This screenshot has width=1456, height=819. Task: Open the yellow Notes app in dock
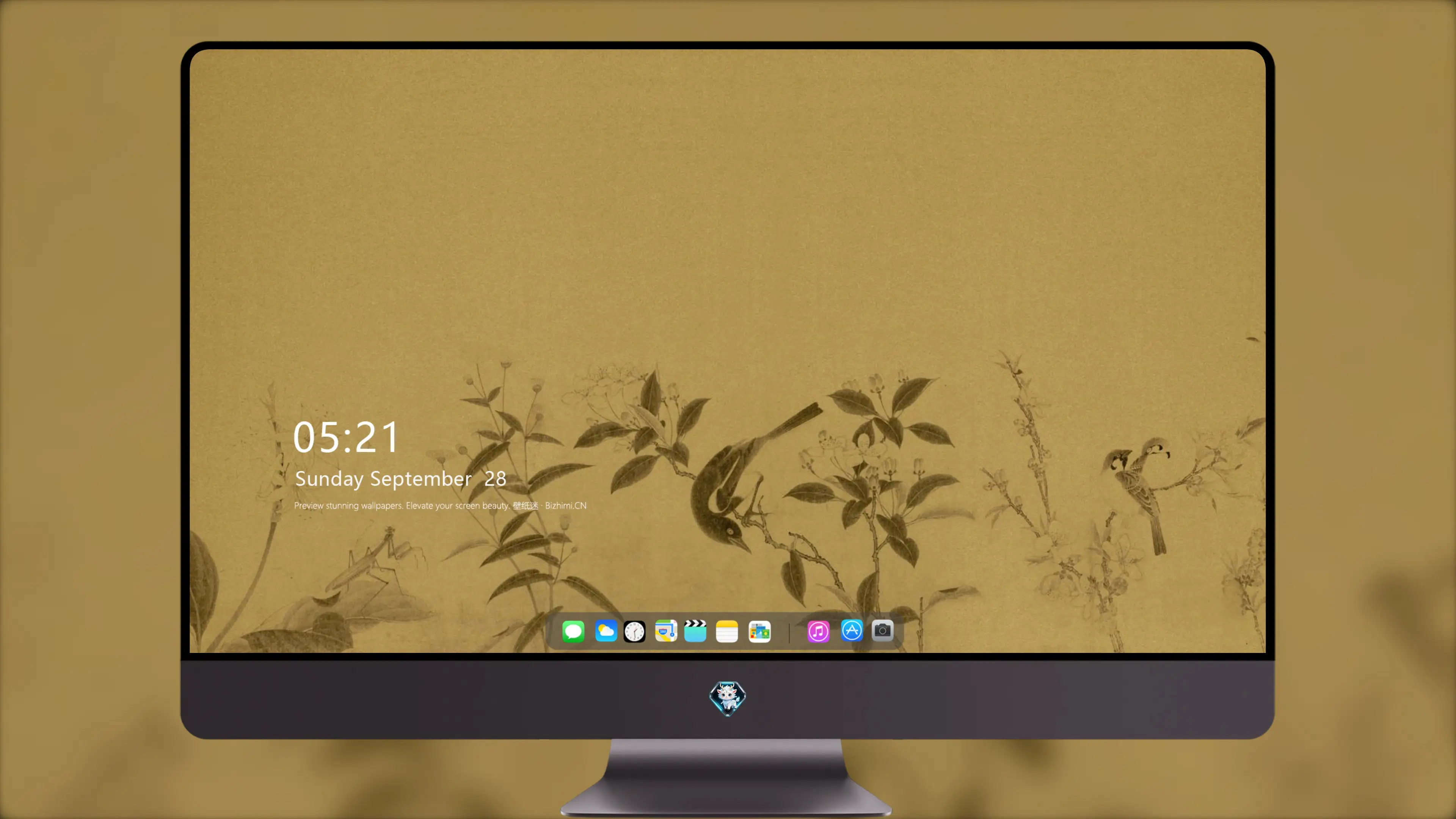click(727, 631)
